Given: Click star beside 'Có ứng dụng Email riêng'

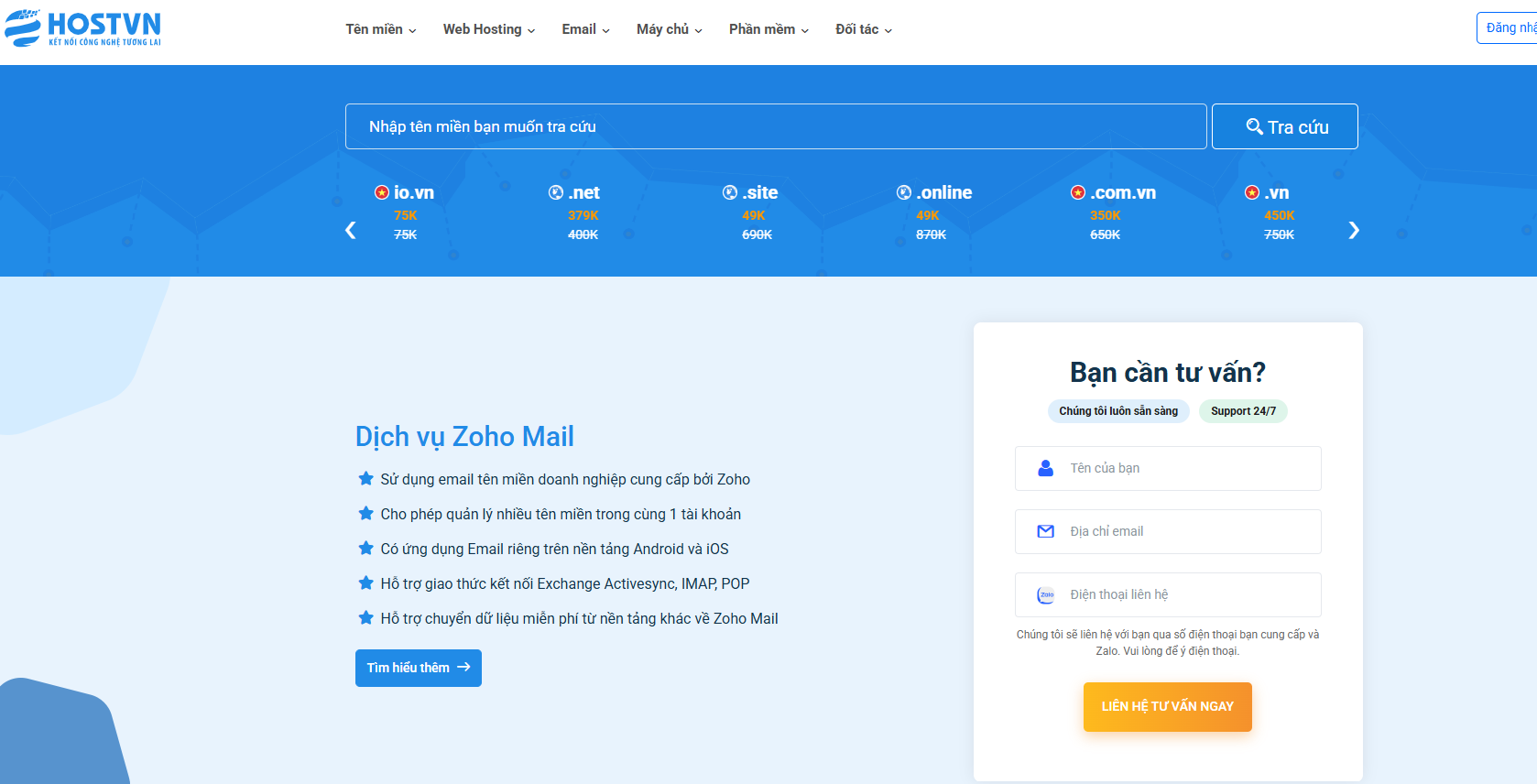Looking at the screenshot, I should (365, 548).
